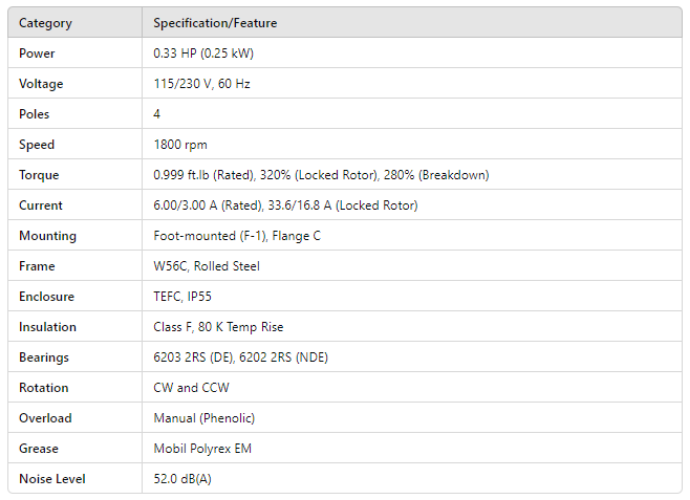Click the 52.0 dB(A) noise level value
This screenshot has width=690, height=500.
[182, 479]
